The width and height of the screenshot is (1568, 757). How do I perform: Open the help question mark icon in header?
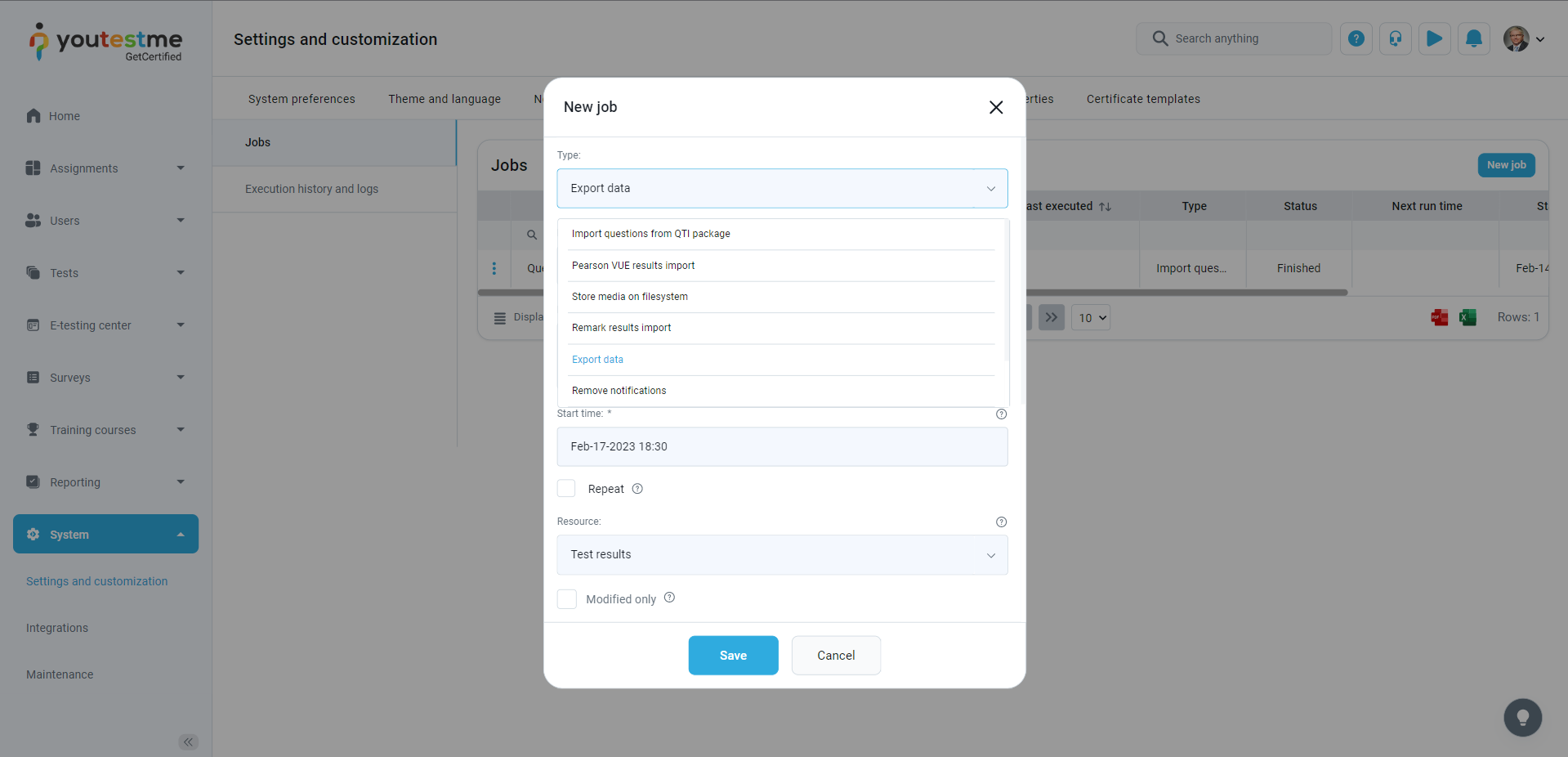click(1356, 38)
